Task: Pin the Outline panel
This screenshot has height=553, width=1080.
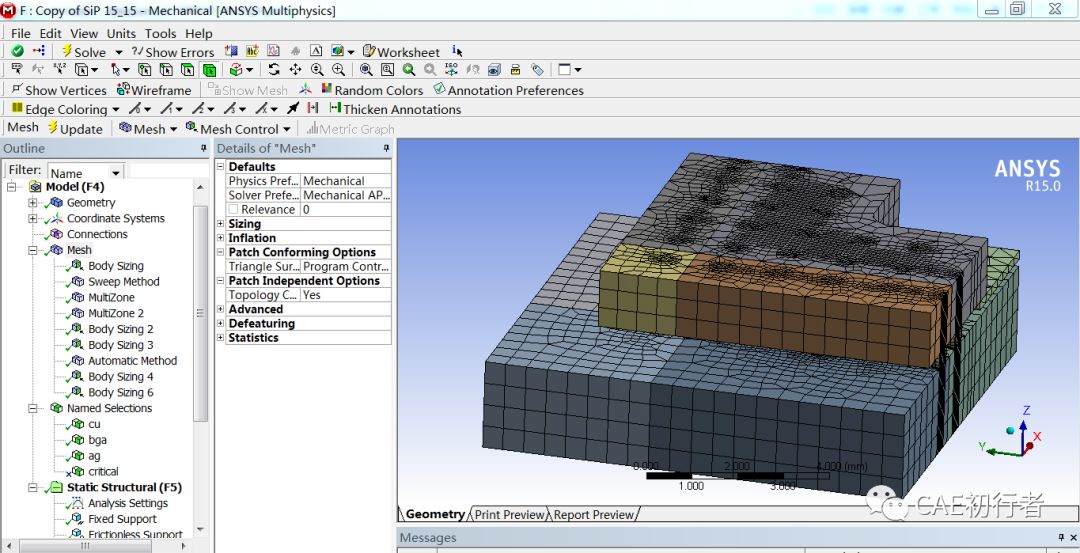Action: [x=204, y=148]
